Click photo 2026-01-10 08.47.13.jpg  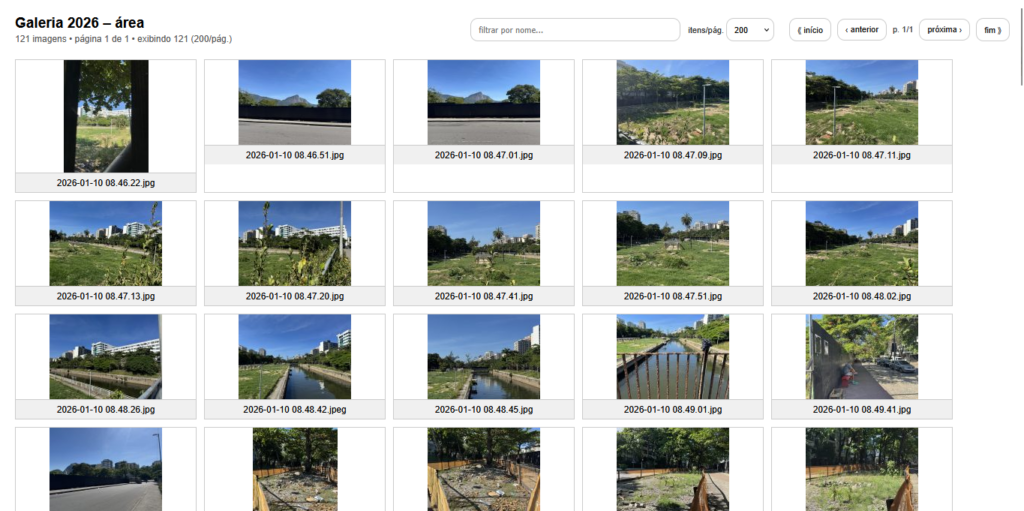pos(105,244)
